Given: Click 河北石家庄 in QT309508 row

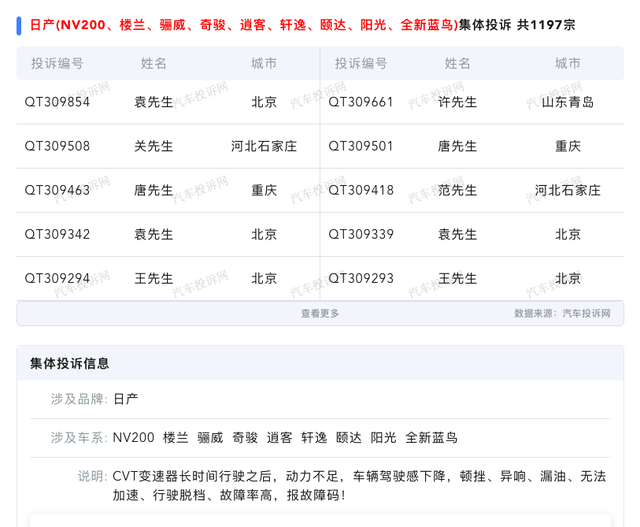Looking at the screenshot, I should [x=264, y=146].
